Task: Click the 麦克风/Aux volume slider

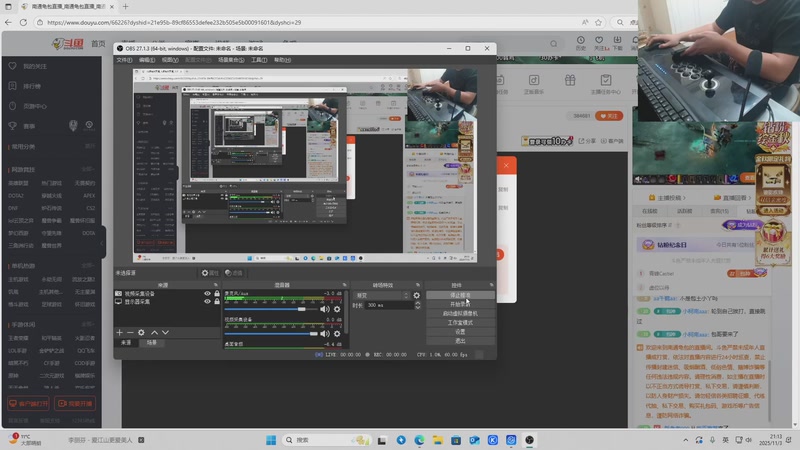Action: click(271, 309)
